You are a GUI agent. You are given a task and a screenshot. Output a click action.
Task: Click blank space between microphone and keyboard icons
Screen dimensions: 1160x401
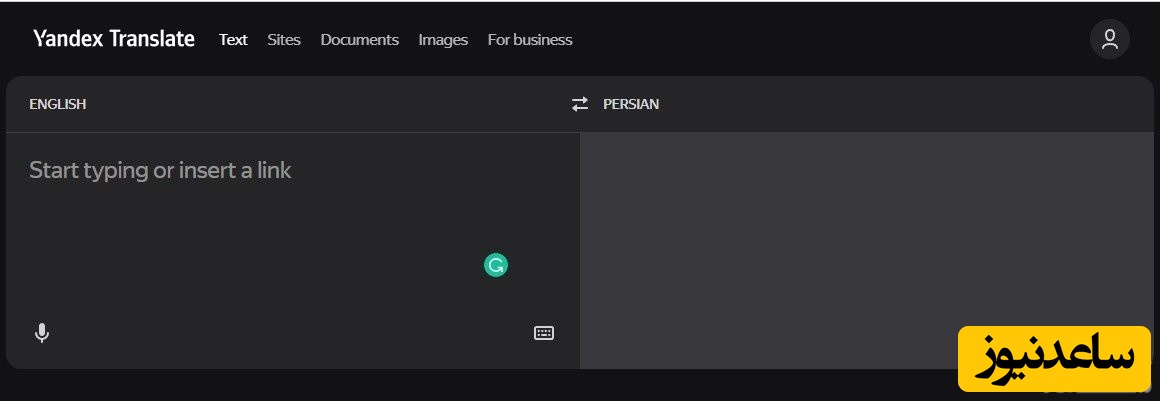[x=290, y=333]
